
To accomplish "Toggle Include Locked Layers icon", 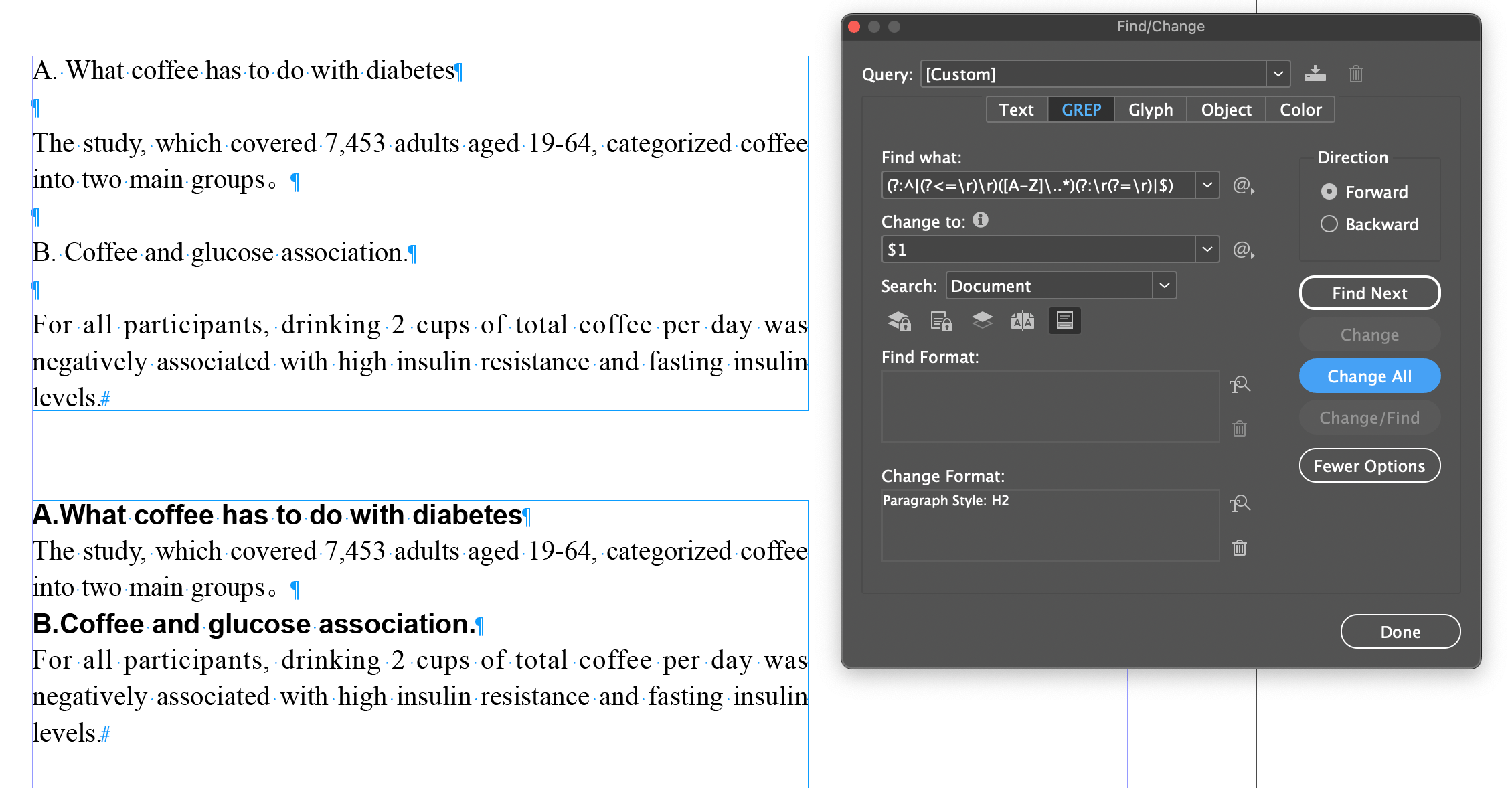I will pos(899,321).
